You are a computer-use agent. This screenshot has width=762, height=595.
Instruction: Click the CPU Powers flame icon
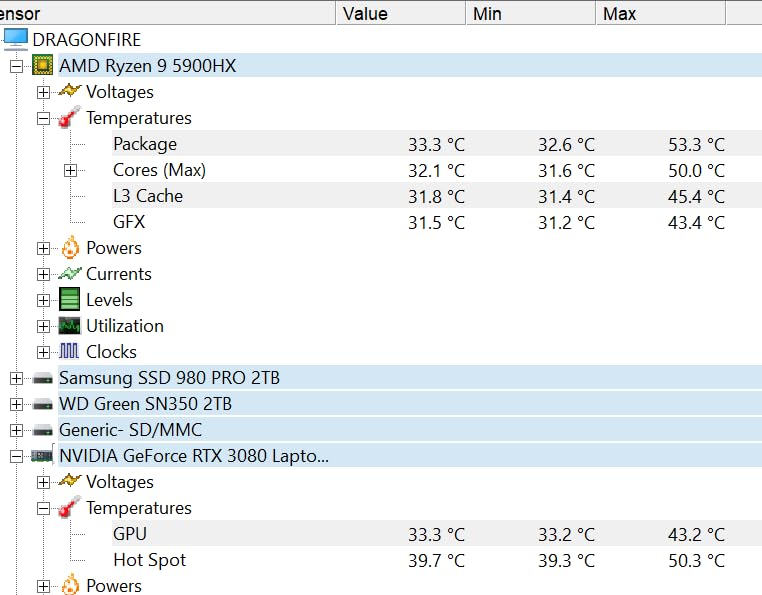pos(70,247)
